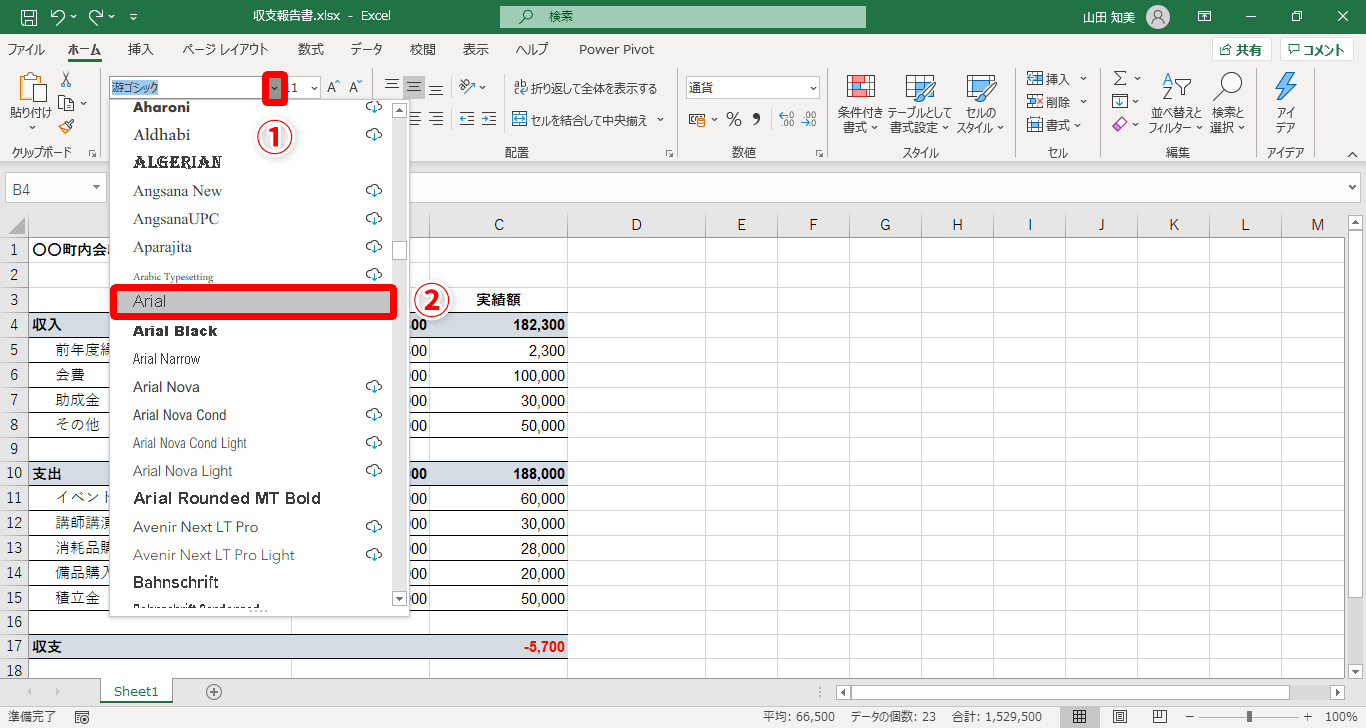
Task: Open 条件付き書式 conditional formatting
Action: click(860, 103)
